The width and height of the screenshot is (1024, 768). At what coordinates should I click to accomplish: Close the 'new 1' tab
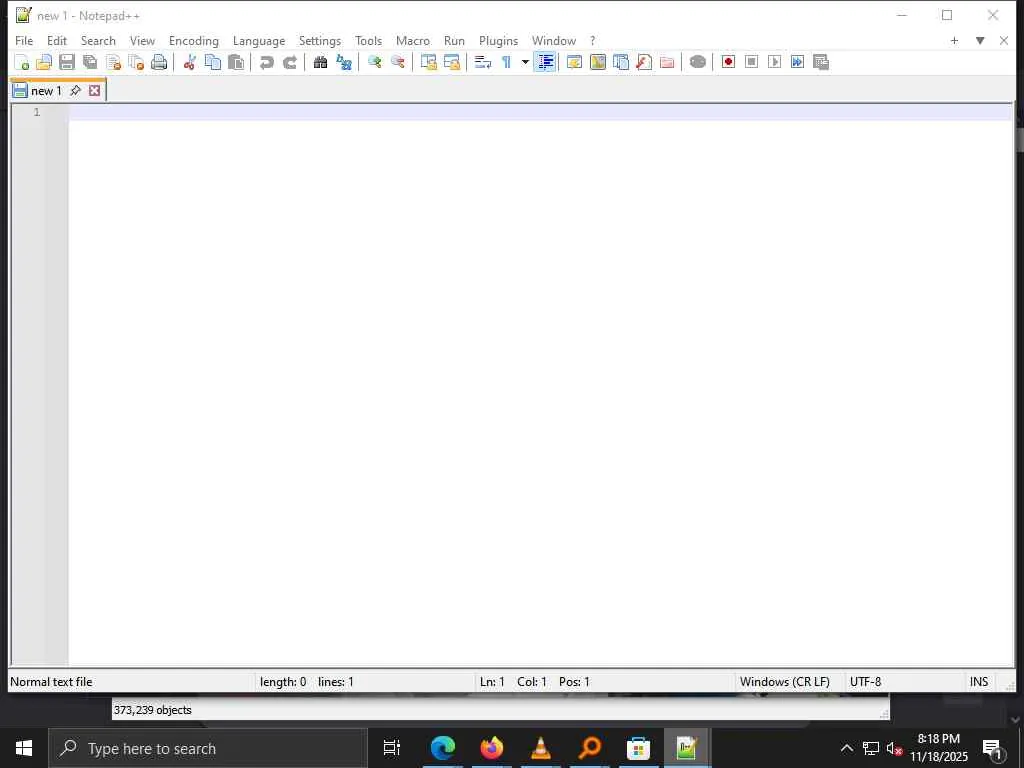[95, 90]
